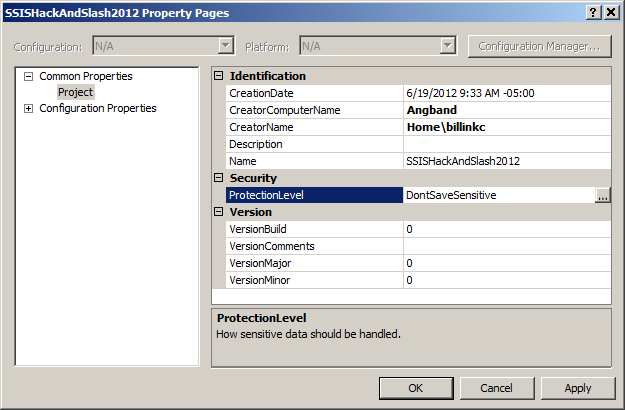Image resolution: width=625 pixels, height=410 pixels.
Task: Click the Description value field
Action: pos(507,144)
